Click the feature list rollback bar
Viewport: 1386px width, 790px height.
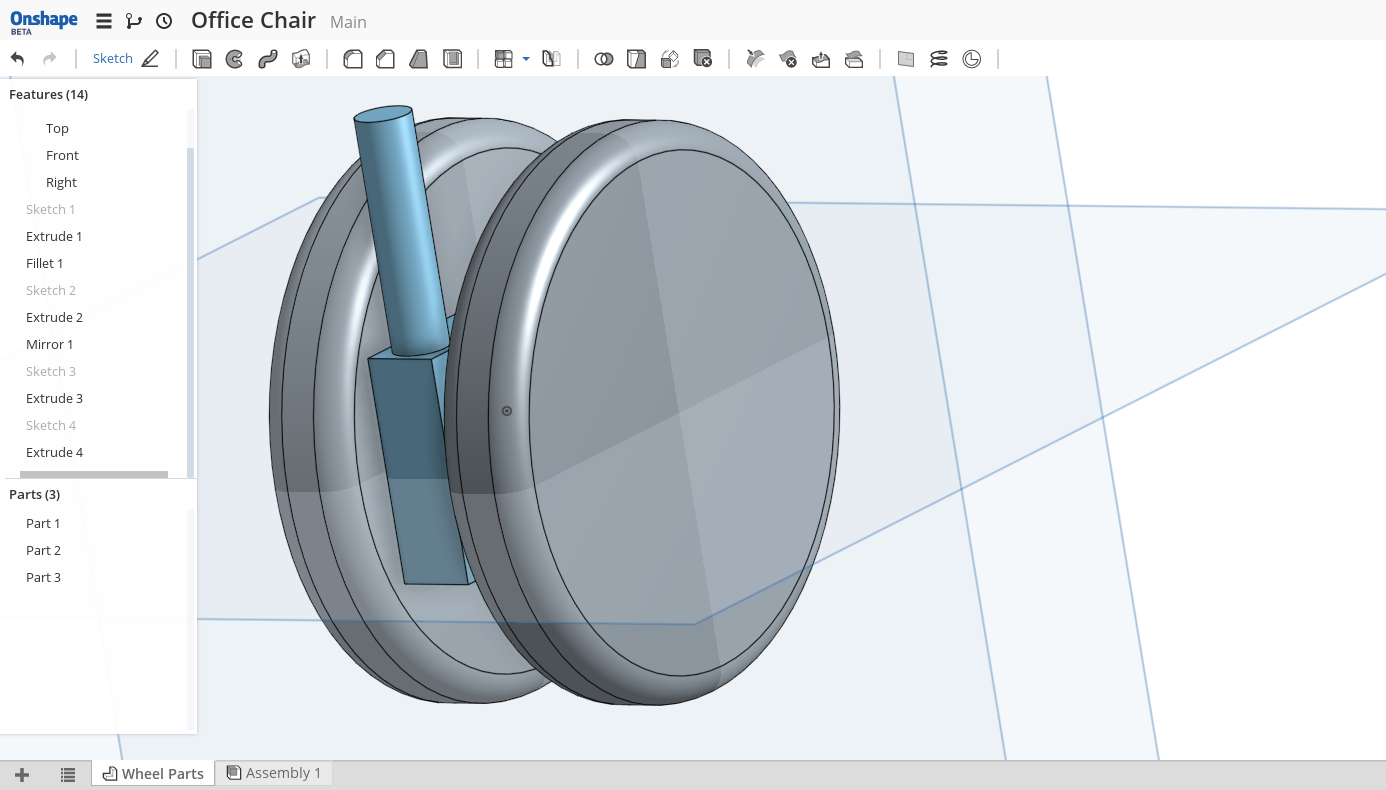tap(94, 475)
